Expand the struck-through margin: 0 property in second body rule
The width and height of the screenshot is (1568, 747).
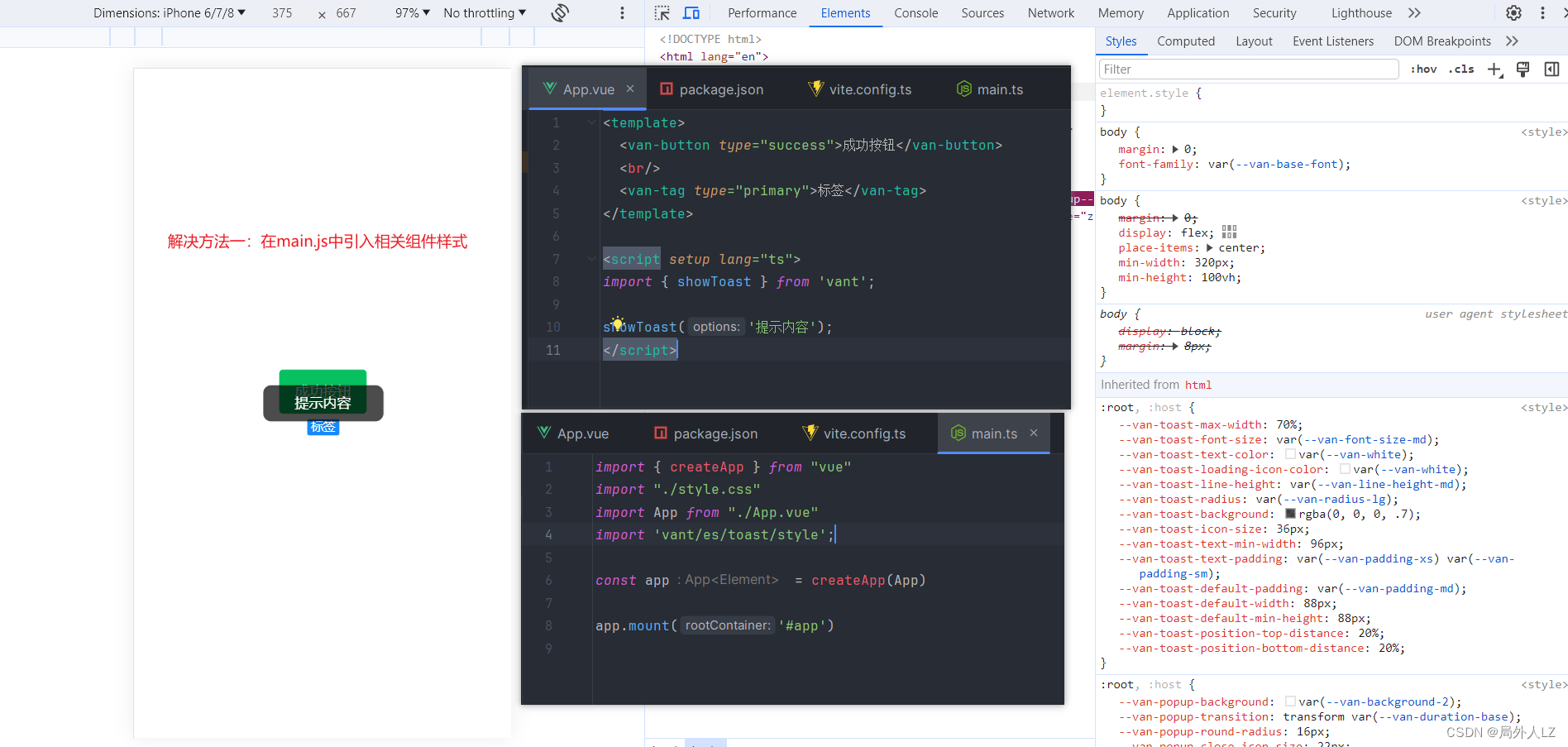(1175, 218)
